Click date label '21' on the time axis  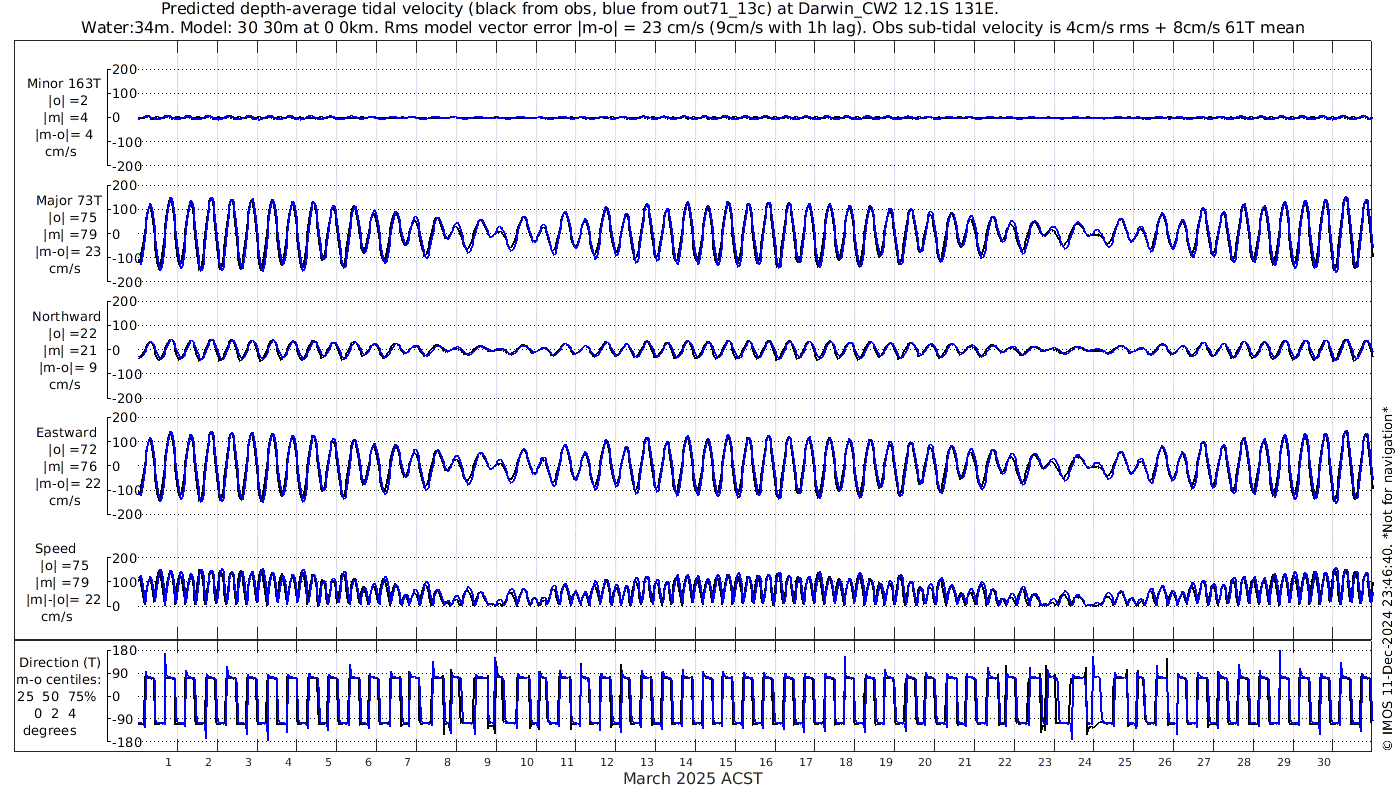pos(965,762)
